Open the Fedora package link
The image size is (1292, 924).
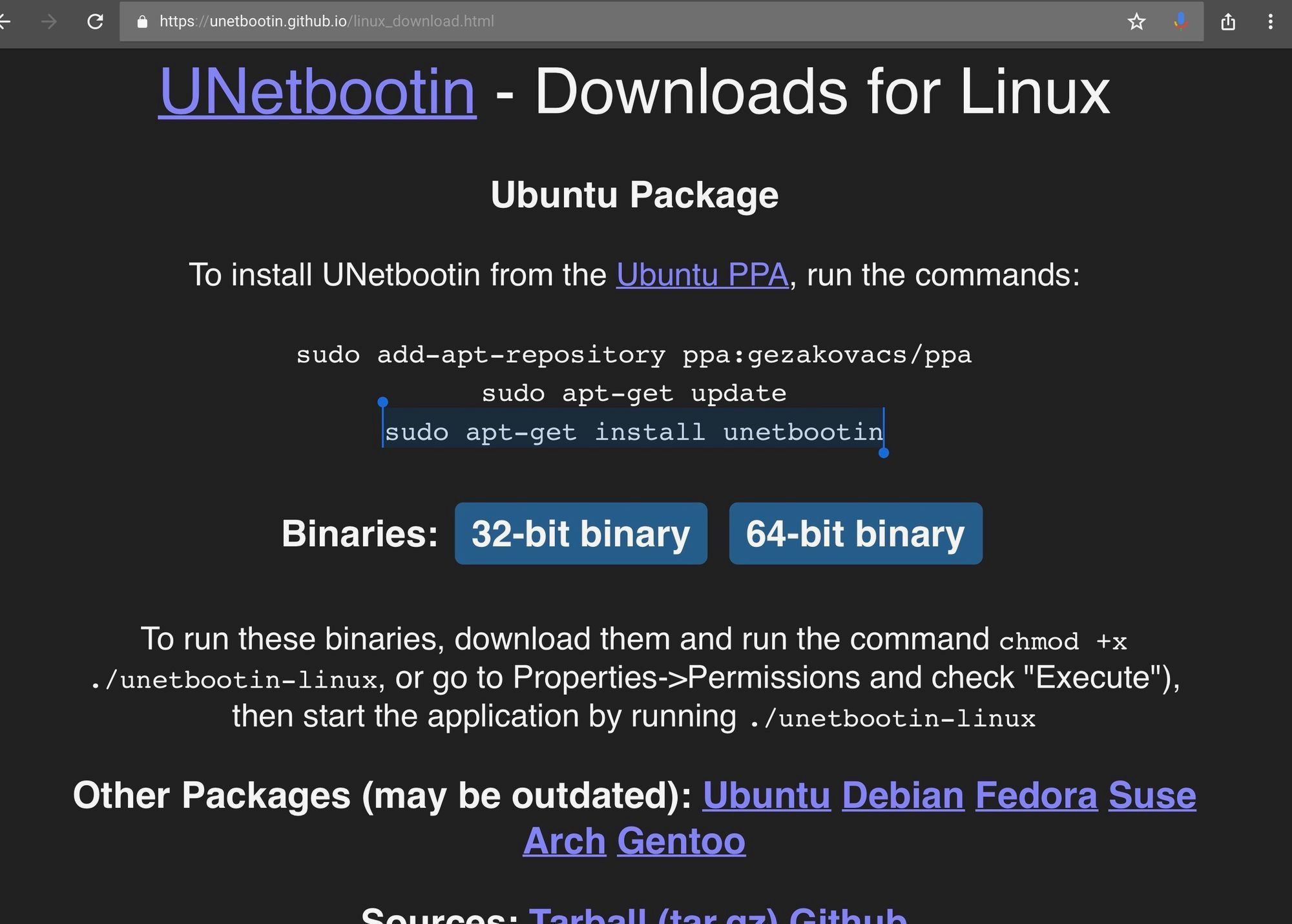pyautogui.click(x=1036, y=795)
